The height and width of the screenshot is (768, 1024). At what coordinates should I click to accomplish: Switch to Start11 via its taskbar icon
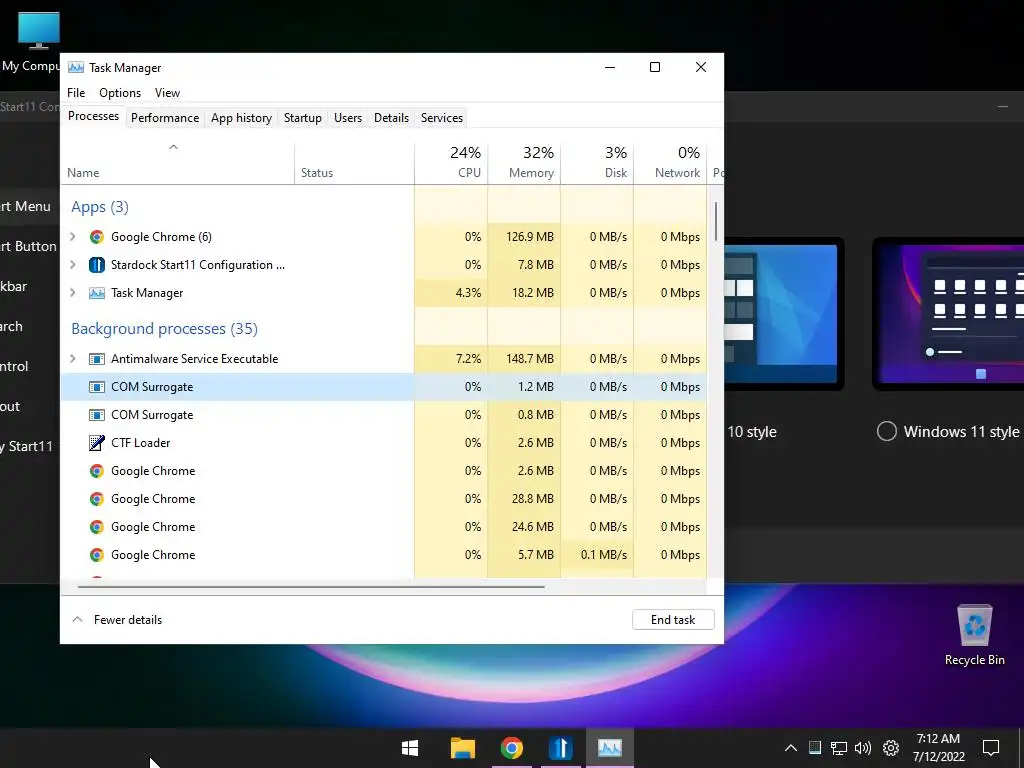560,748
